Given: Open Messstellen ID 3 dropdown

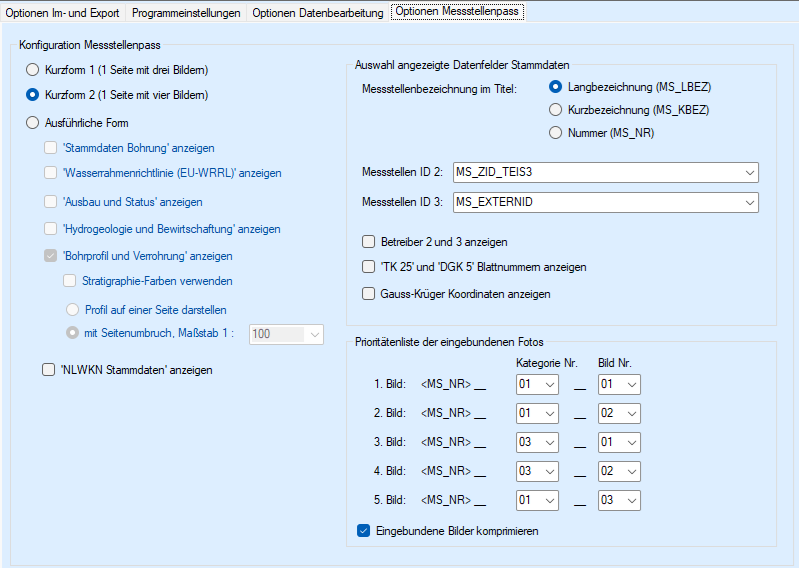Looking at the screenshot, I should (x=605, y=202).
